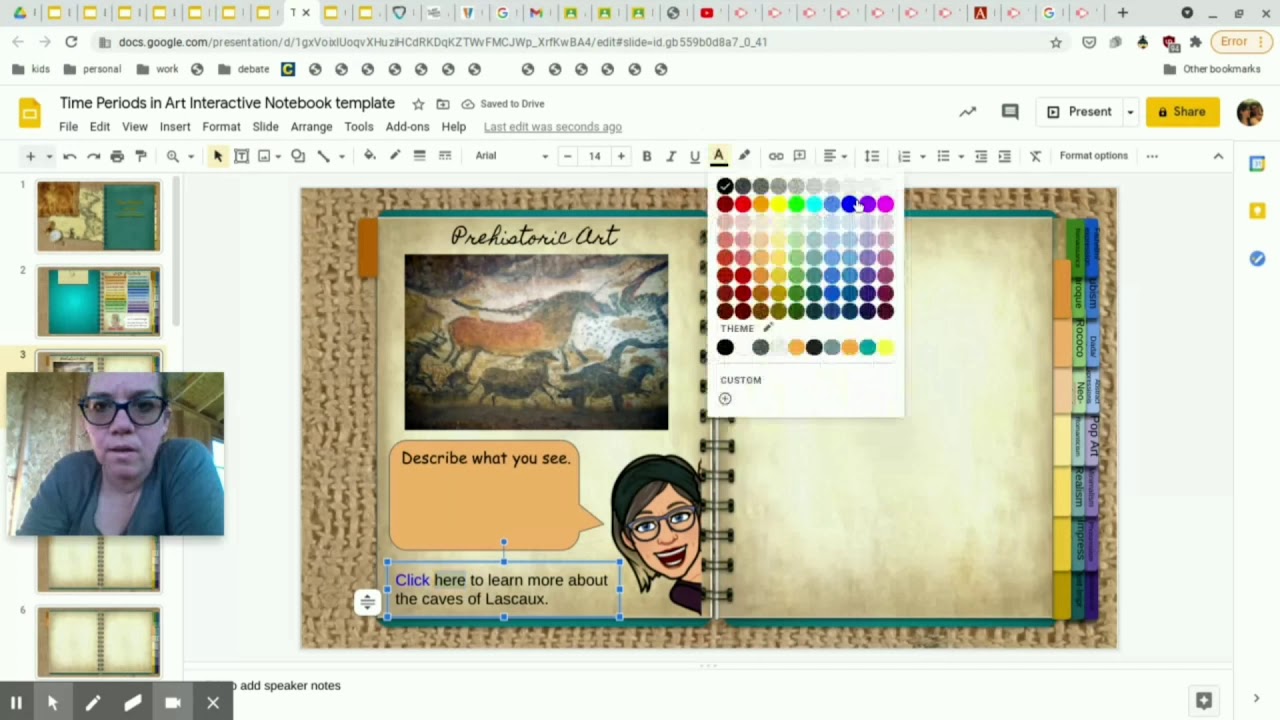Viewport: 1280px width, 720px height.
Task: Decrease font size with minus button
Action: (x=567, y=156)
